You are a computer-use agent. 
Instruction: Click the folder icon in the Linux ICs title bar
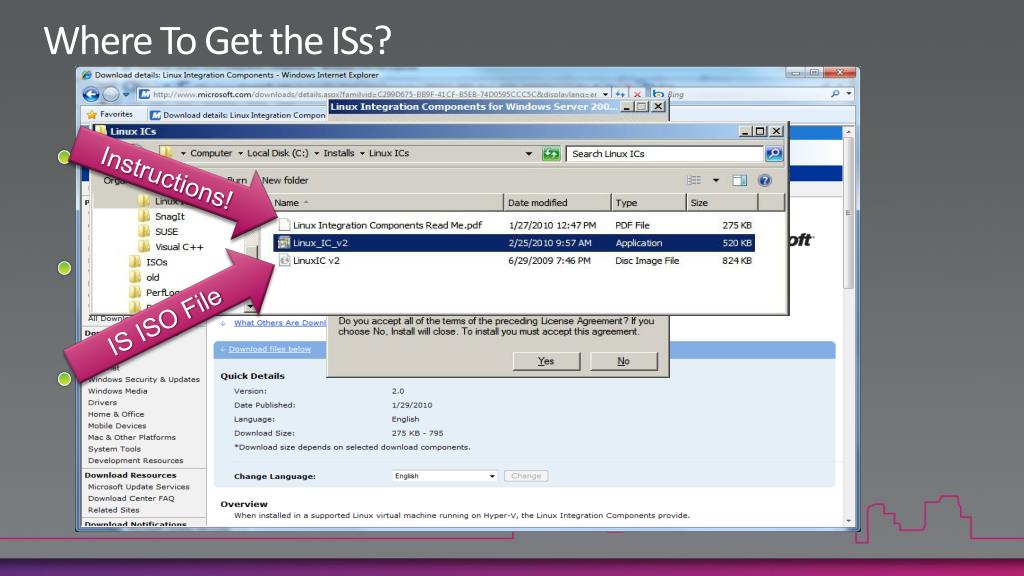[101, 131]
